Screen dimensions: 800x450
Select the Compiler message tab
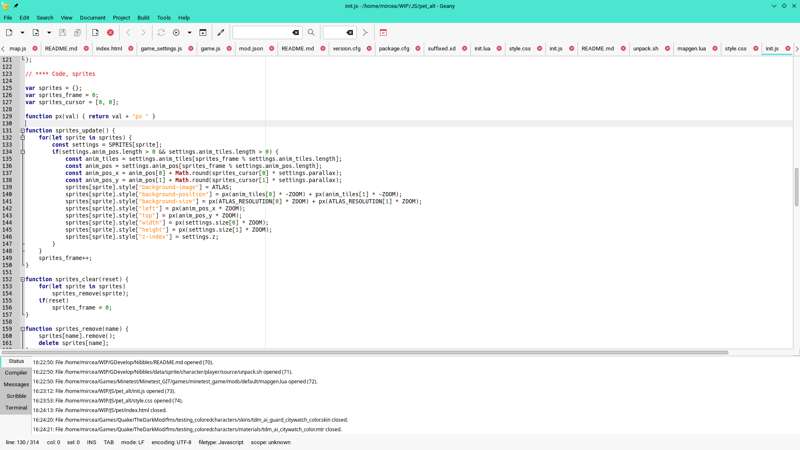[16, 373]
